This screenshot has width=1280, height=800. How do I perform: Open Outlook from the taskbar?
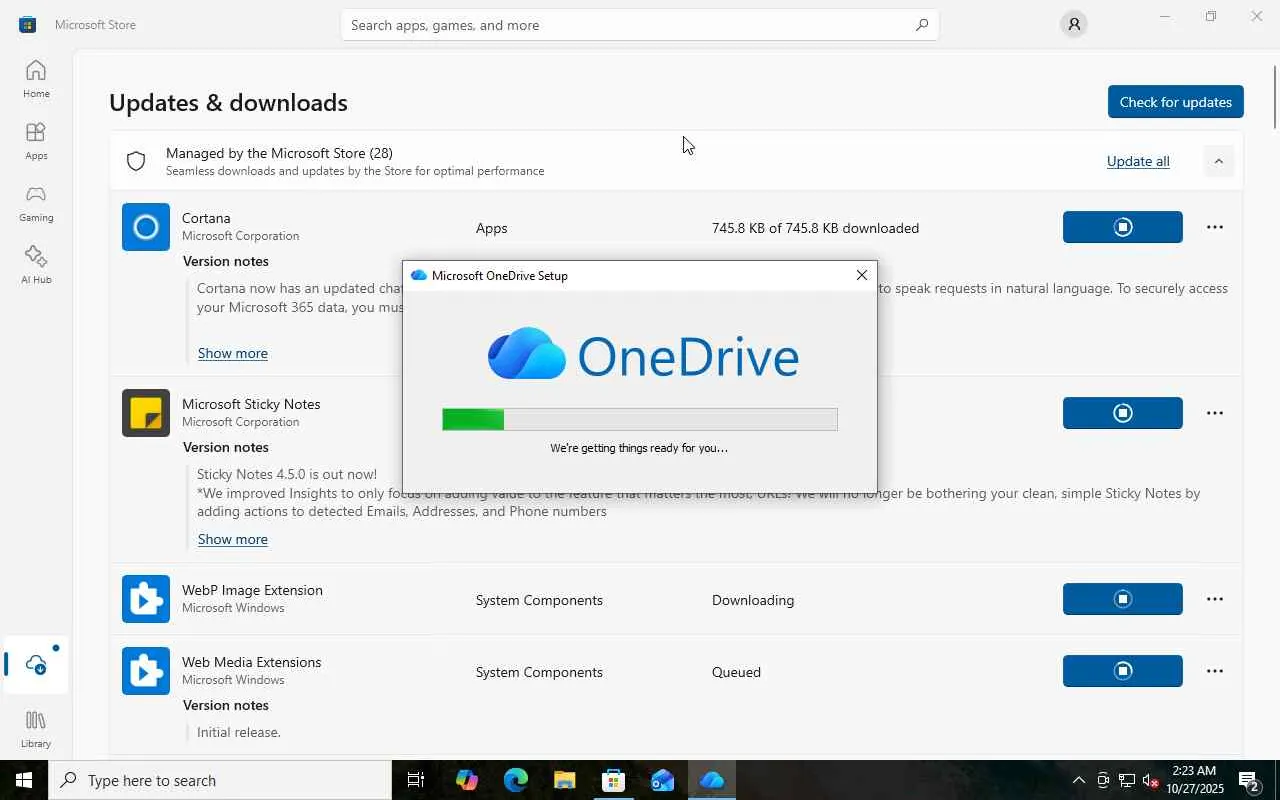(662, 780)
